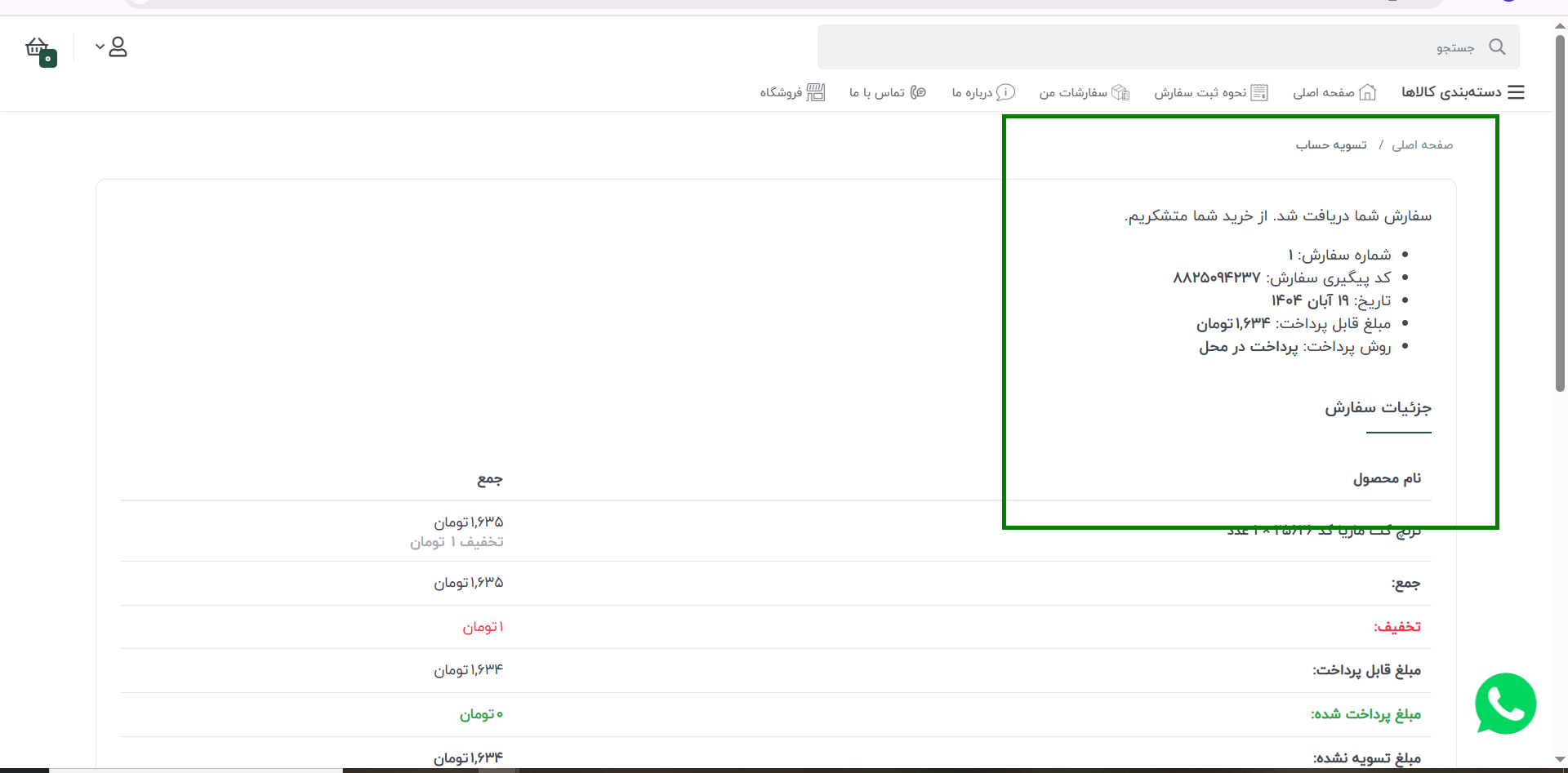Click the user account profile icon

click(x=118, y=47)
